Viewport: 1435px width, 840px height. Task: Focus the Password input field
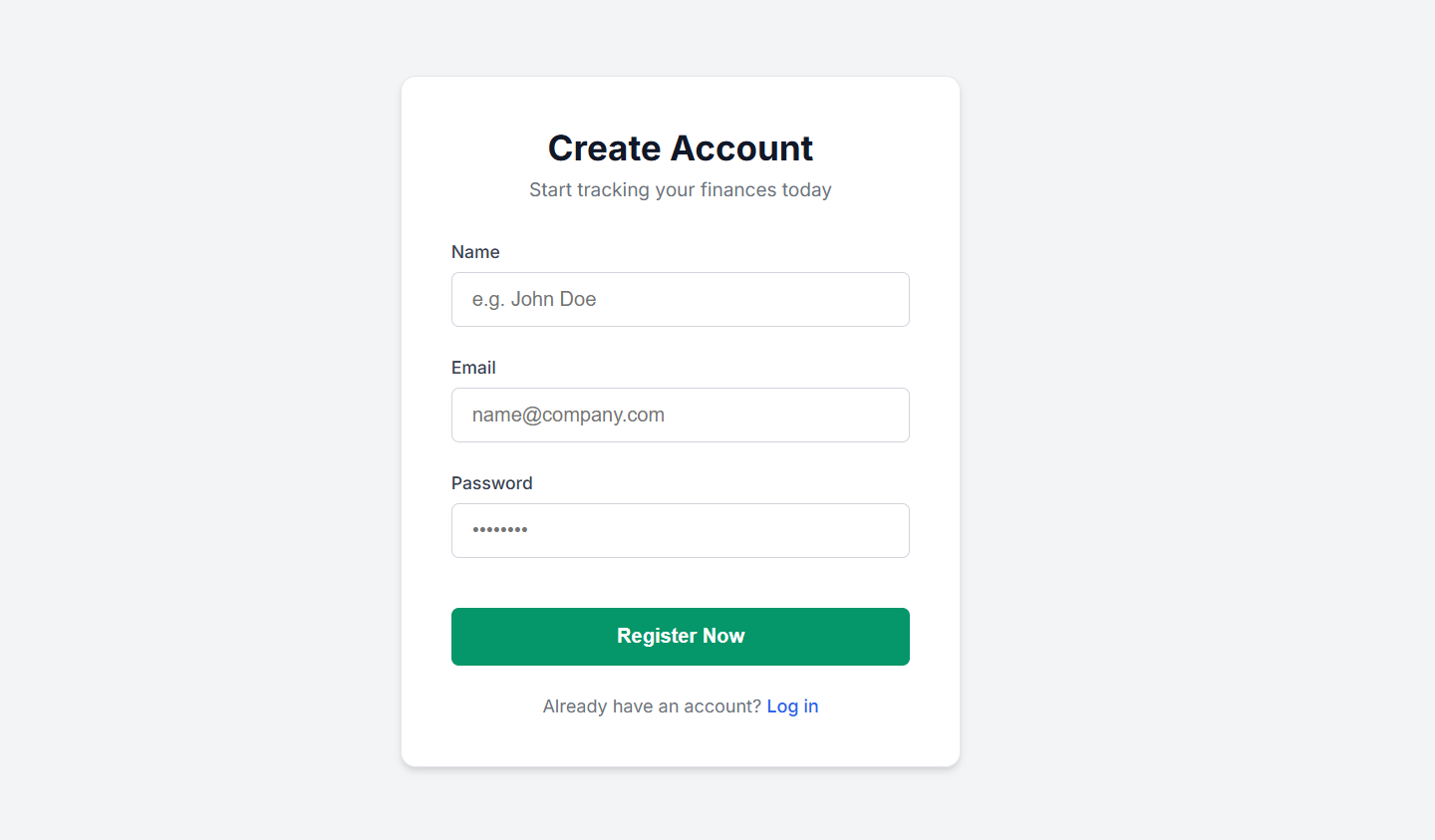pyautogui.click(x=681, y=530)
